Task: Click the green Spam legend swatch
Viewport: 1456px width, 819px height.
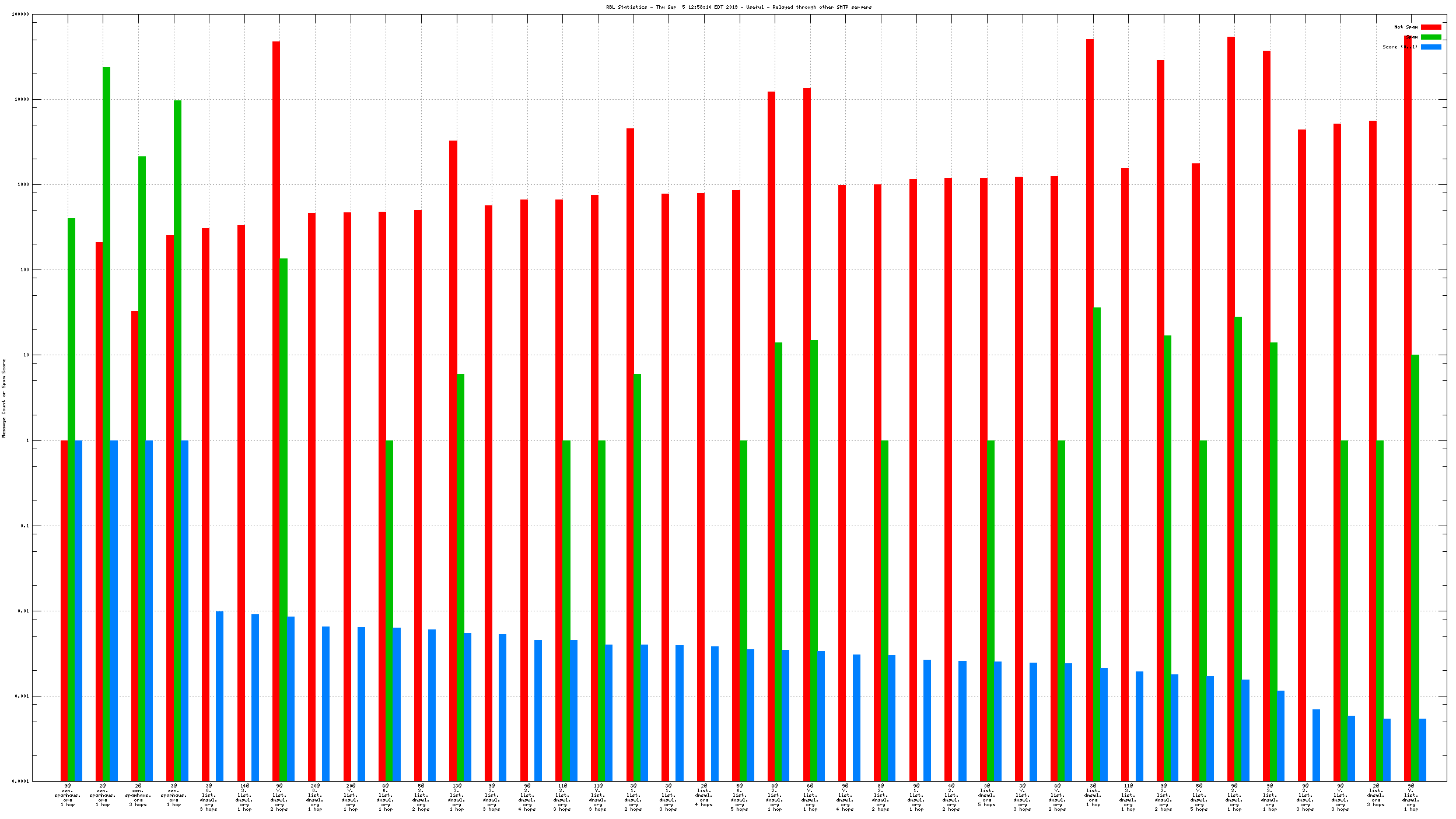Action: (x=1430, y=37)
